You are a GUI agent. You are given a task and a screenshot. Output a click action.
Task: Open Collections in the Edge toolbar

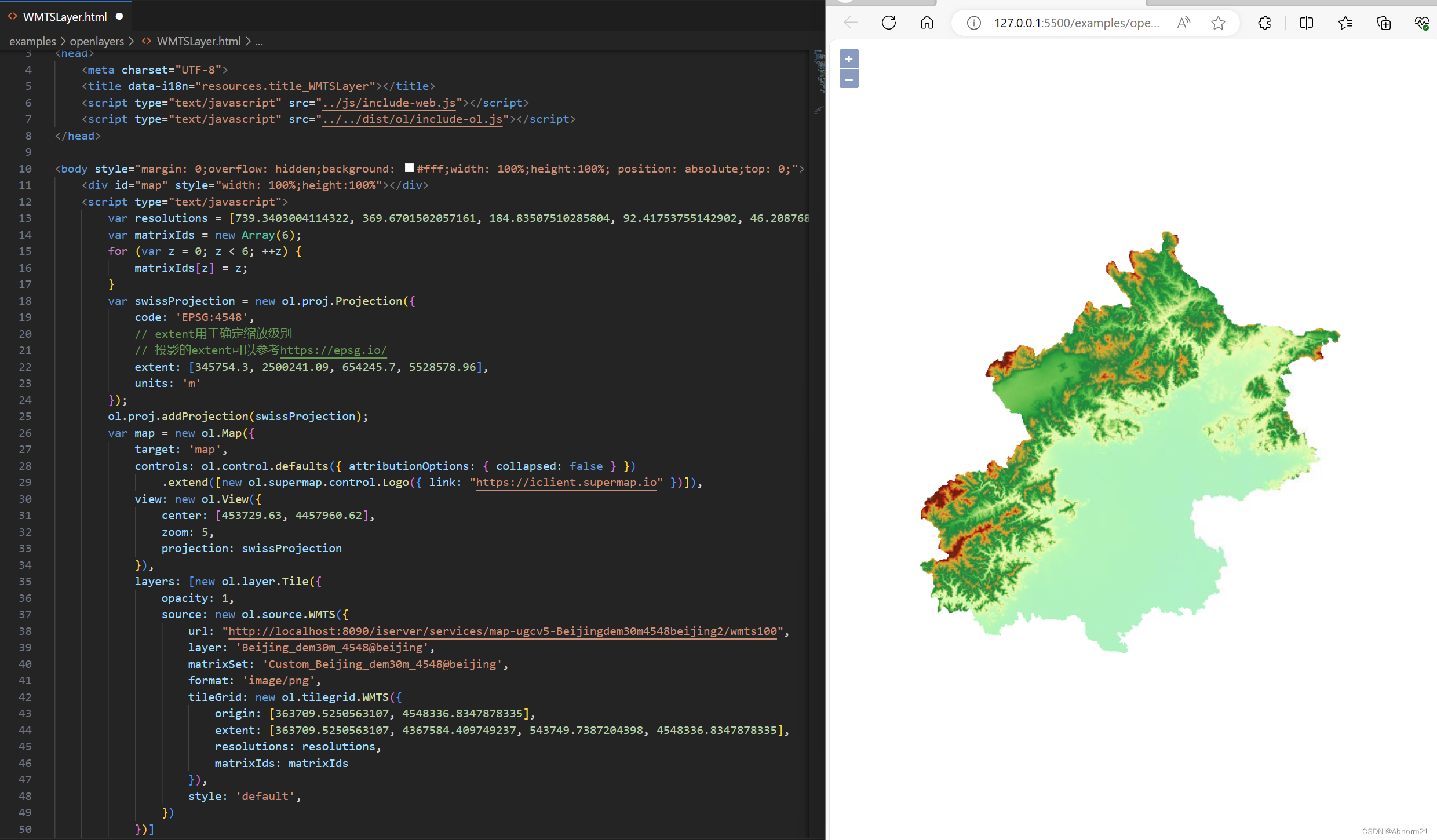(1384, 23)
